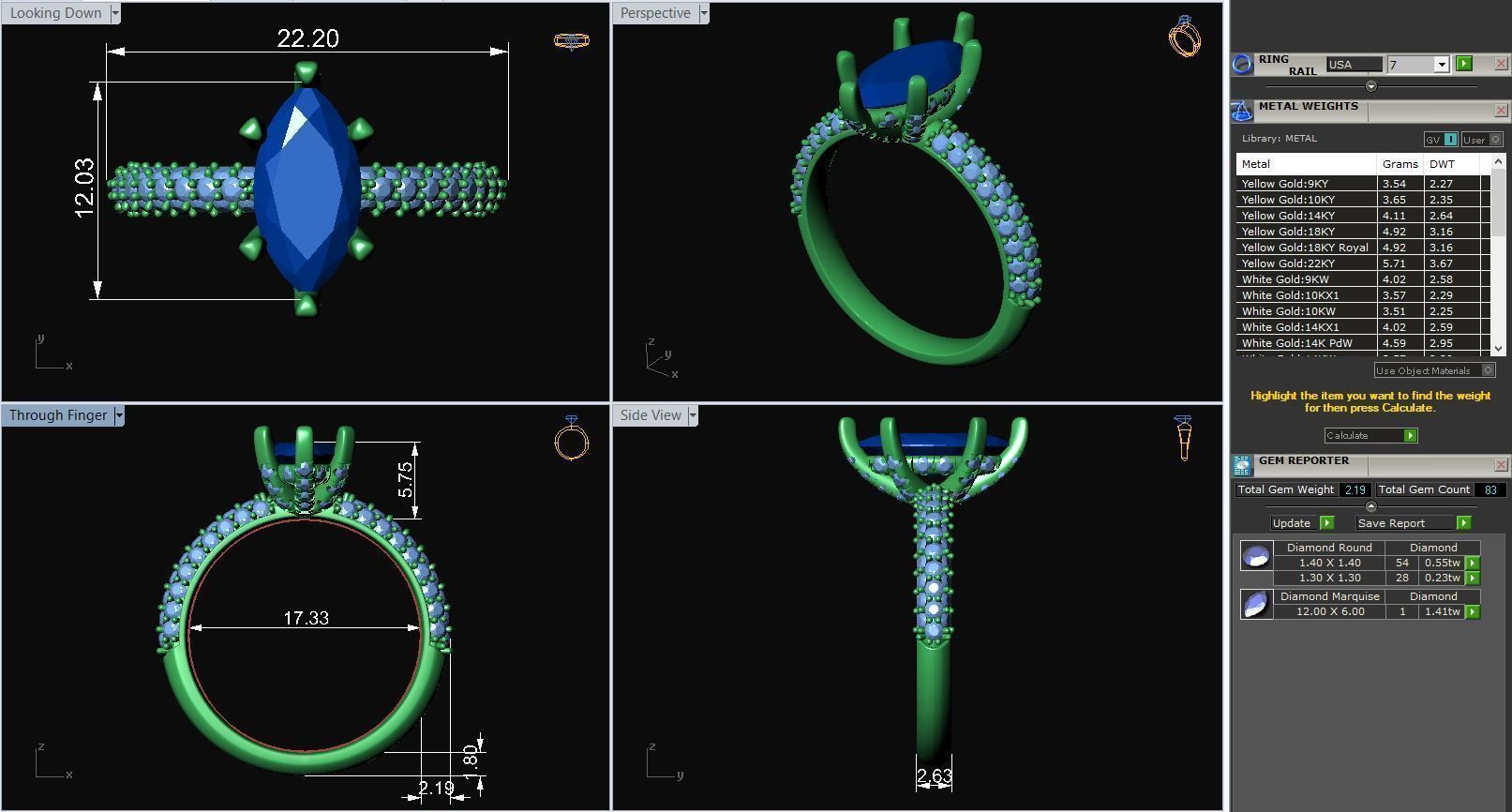This screenshot has height=812, width=1512.
Task: Select the 0.23tw diamond row arrow
Action: 1473,578
